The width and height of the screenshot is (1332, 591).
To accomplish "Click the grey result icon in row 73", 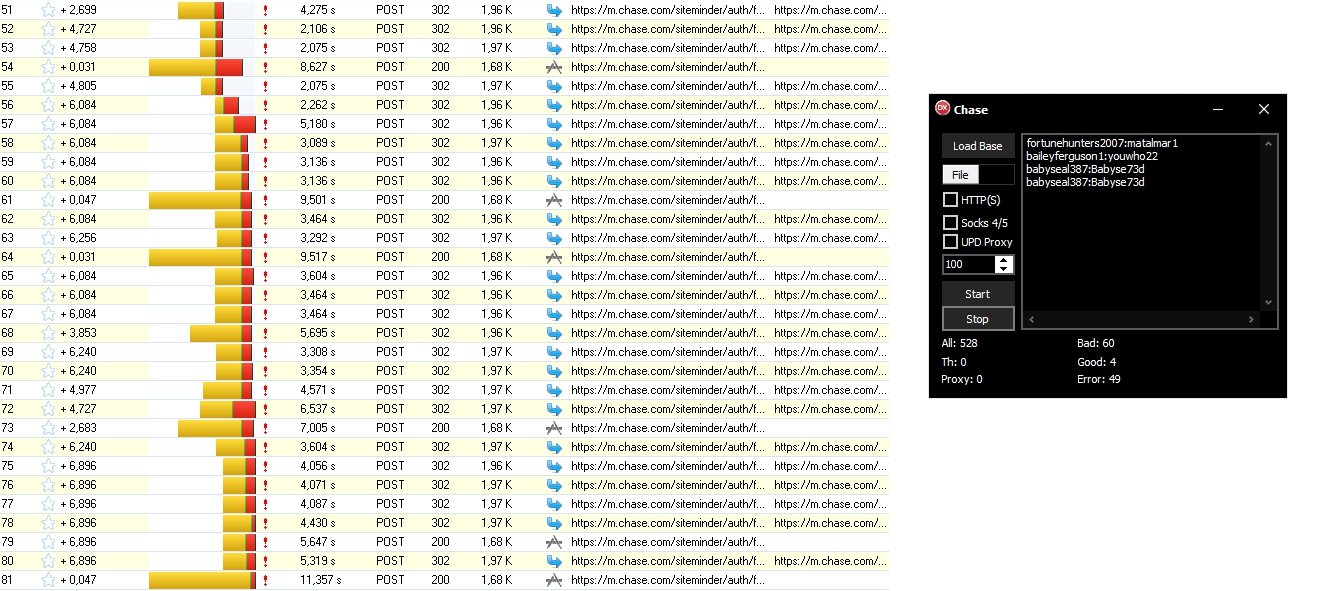I will coord(554,428).
